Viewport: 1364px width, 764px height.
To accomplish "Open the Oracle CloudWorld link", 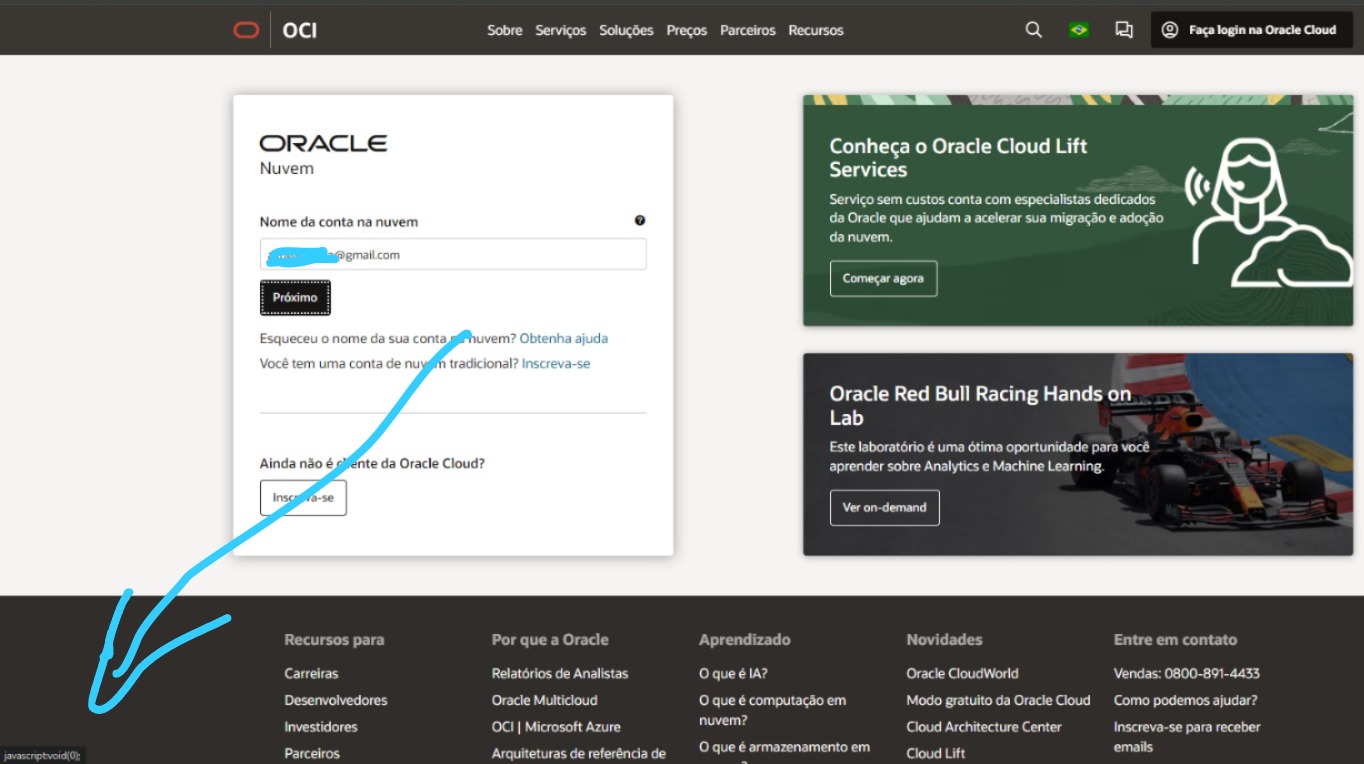I will click(962, 673).
